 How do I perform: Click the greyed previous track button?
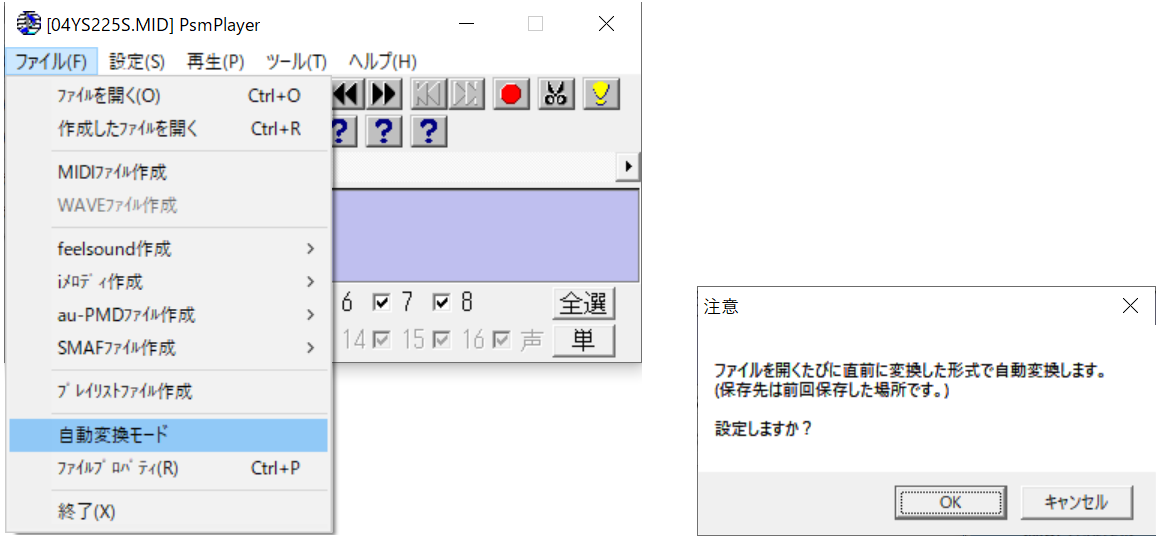click(x=429, y=94)
